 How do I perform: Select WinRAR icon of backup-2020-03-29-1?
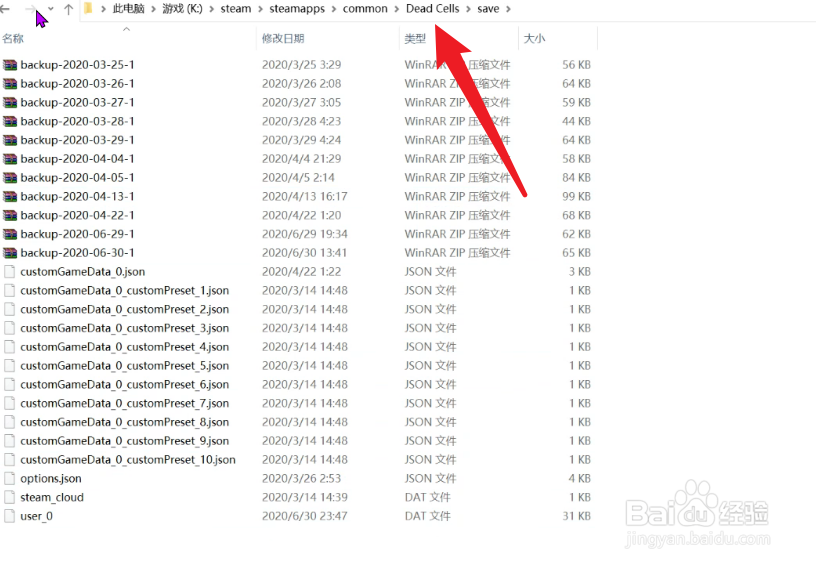pos(10,140)
